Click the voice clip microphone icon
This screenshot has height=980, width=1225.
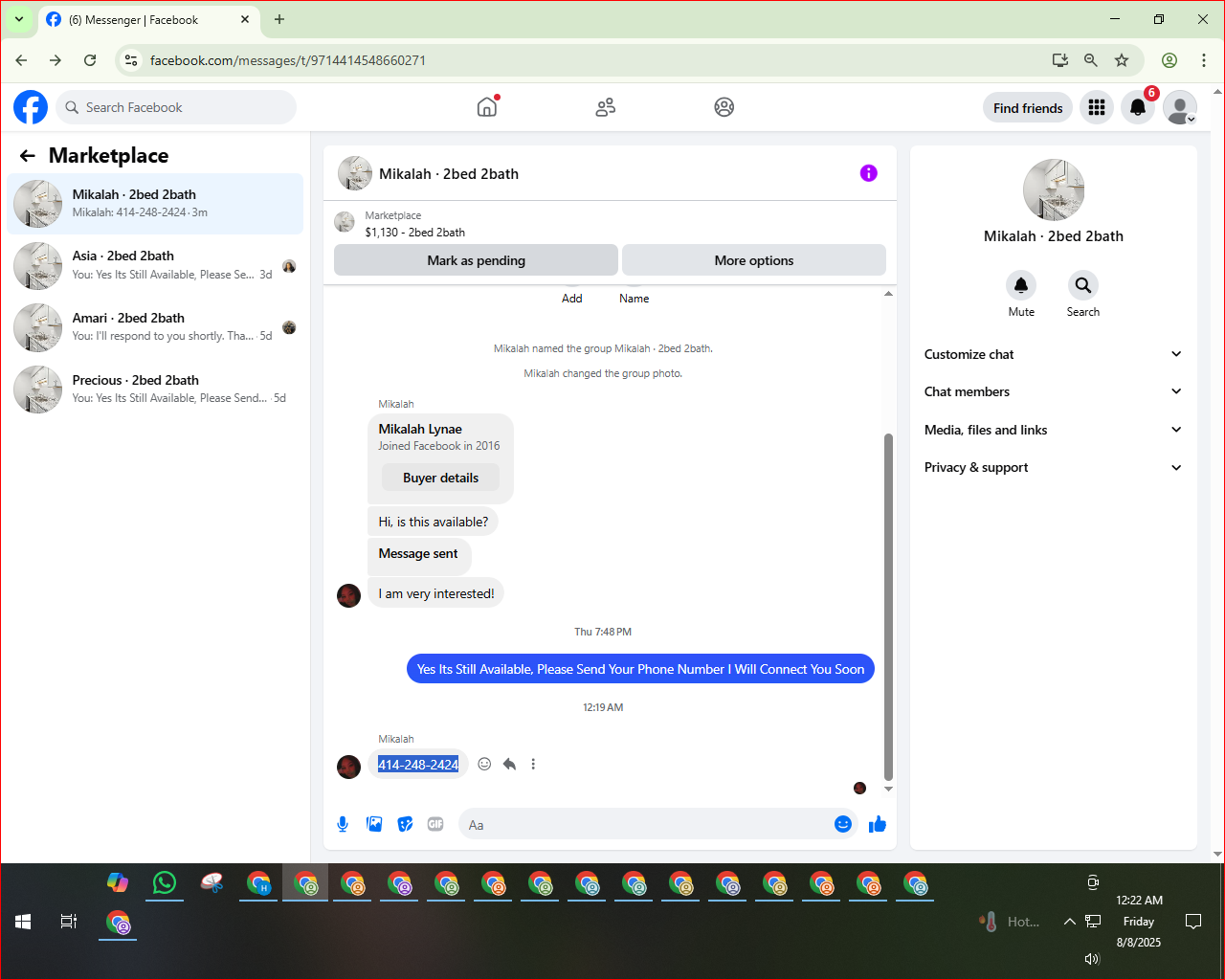point(343,824)
